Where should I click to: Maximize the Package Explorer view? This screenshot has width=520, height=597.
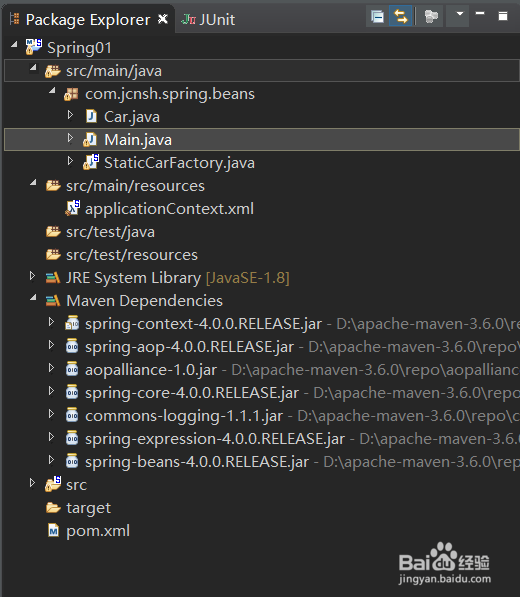click(503, 16)
